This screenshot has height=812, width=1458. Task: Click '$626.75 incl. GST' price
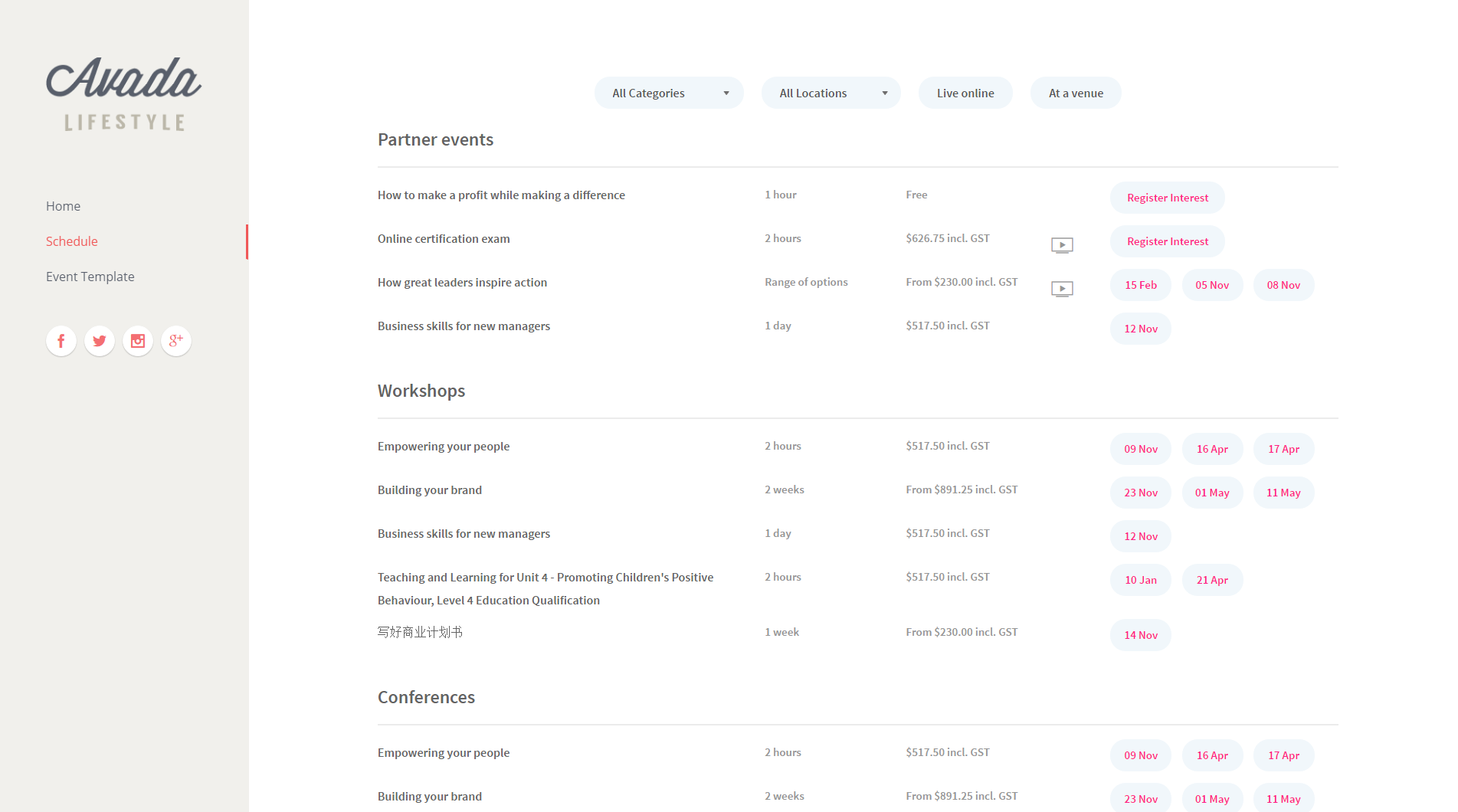pos(948,238)
